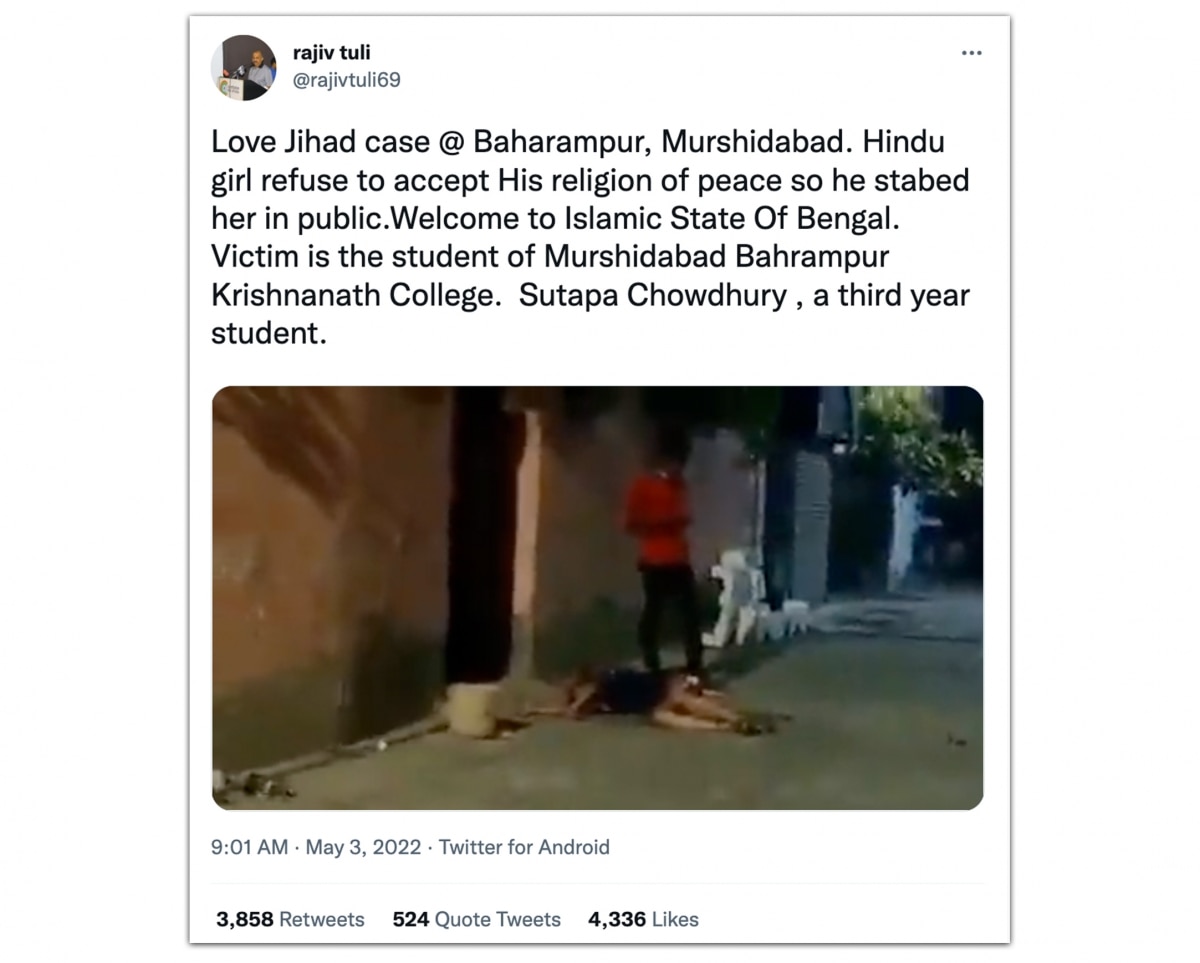Click the first line of the tweet text
Viewport: 1200px width, 963px height.
point(577,142)
